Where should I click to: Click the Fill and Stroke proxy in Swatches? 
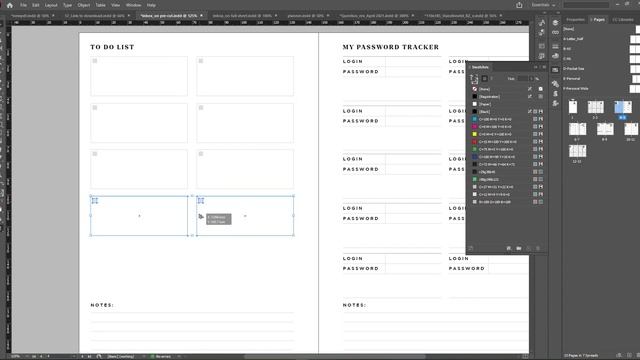click(x=474, y=78)
